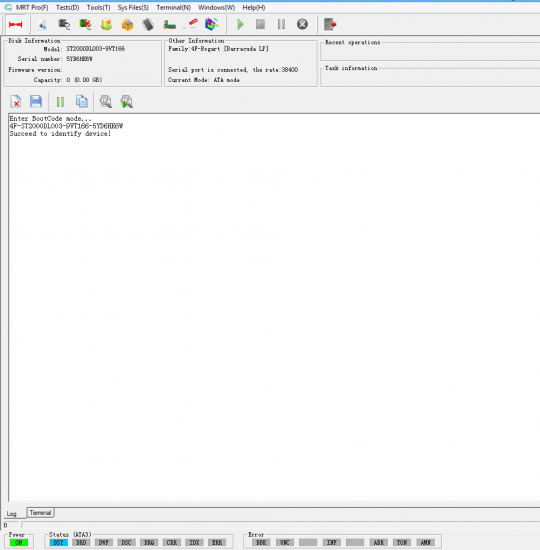Image resolution: width=540 pixels, height=550 pixels.
Task: Click the progress bar below the tabs
Action: [280, 525]
